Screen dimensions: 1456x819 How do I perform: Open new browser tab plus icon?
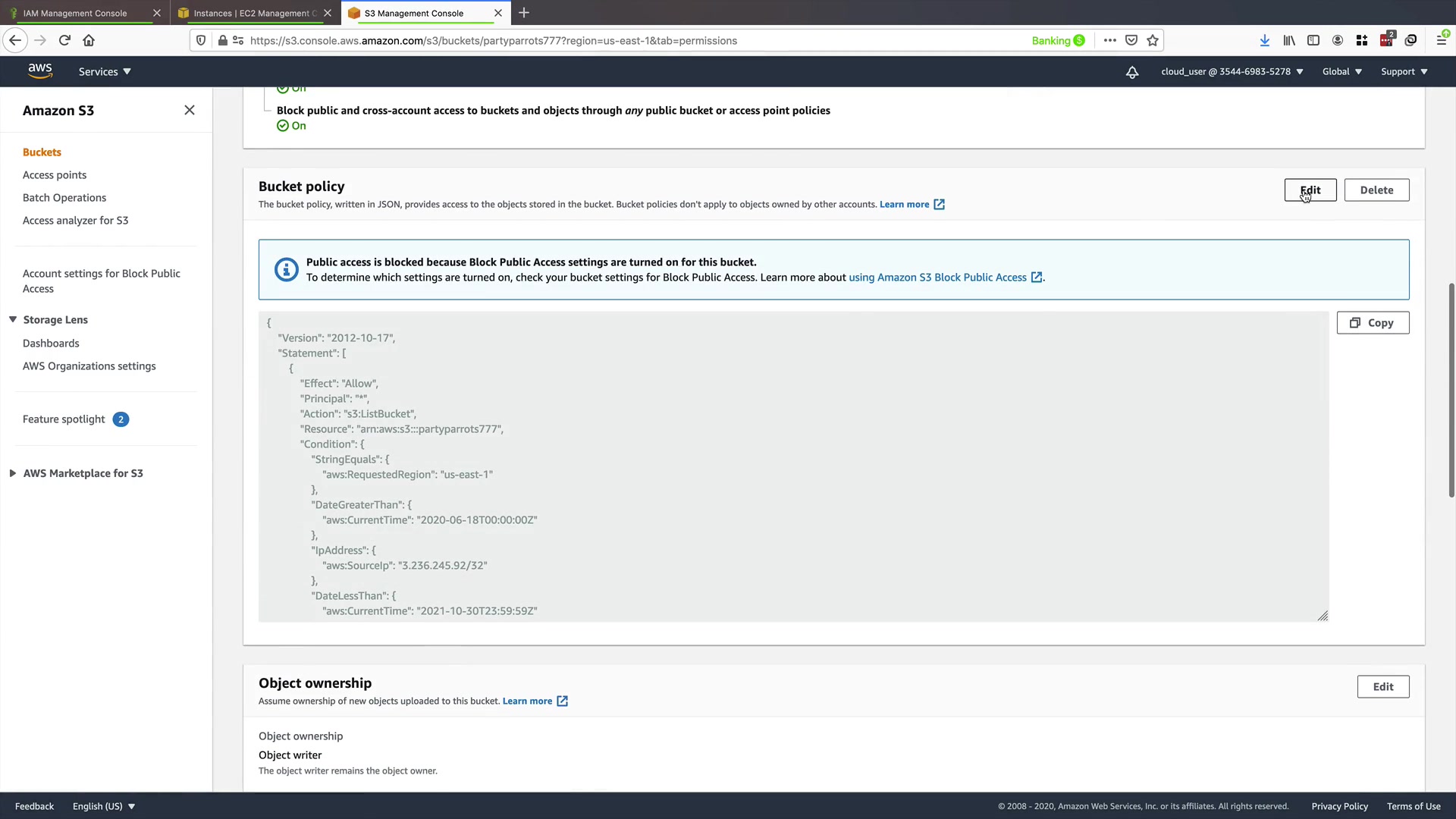click(x=523, y=13)
